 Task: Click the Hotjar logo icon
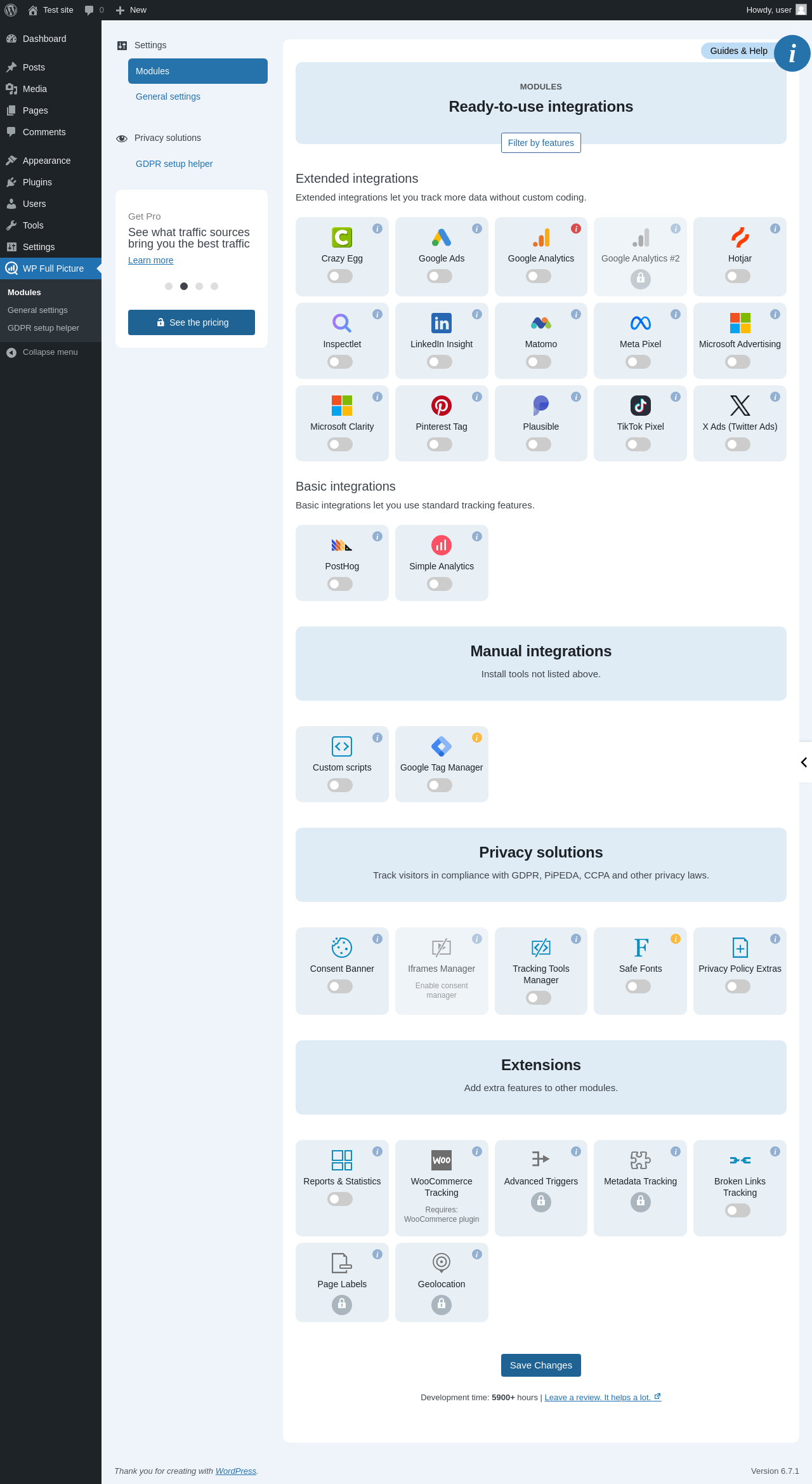tap(740, 237)
